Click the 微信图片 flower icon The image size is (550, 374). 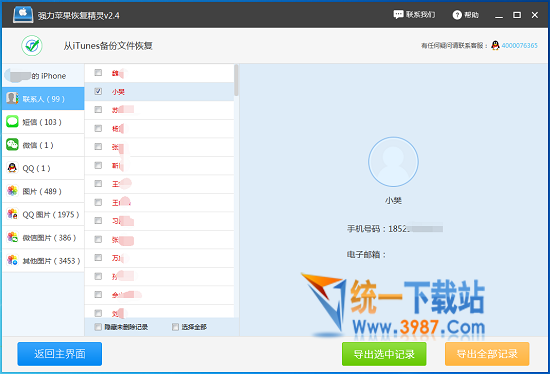pyautogui.click(x=12, y=237)
